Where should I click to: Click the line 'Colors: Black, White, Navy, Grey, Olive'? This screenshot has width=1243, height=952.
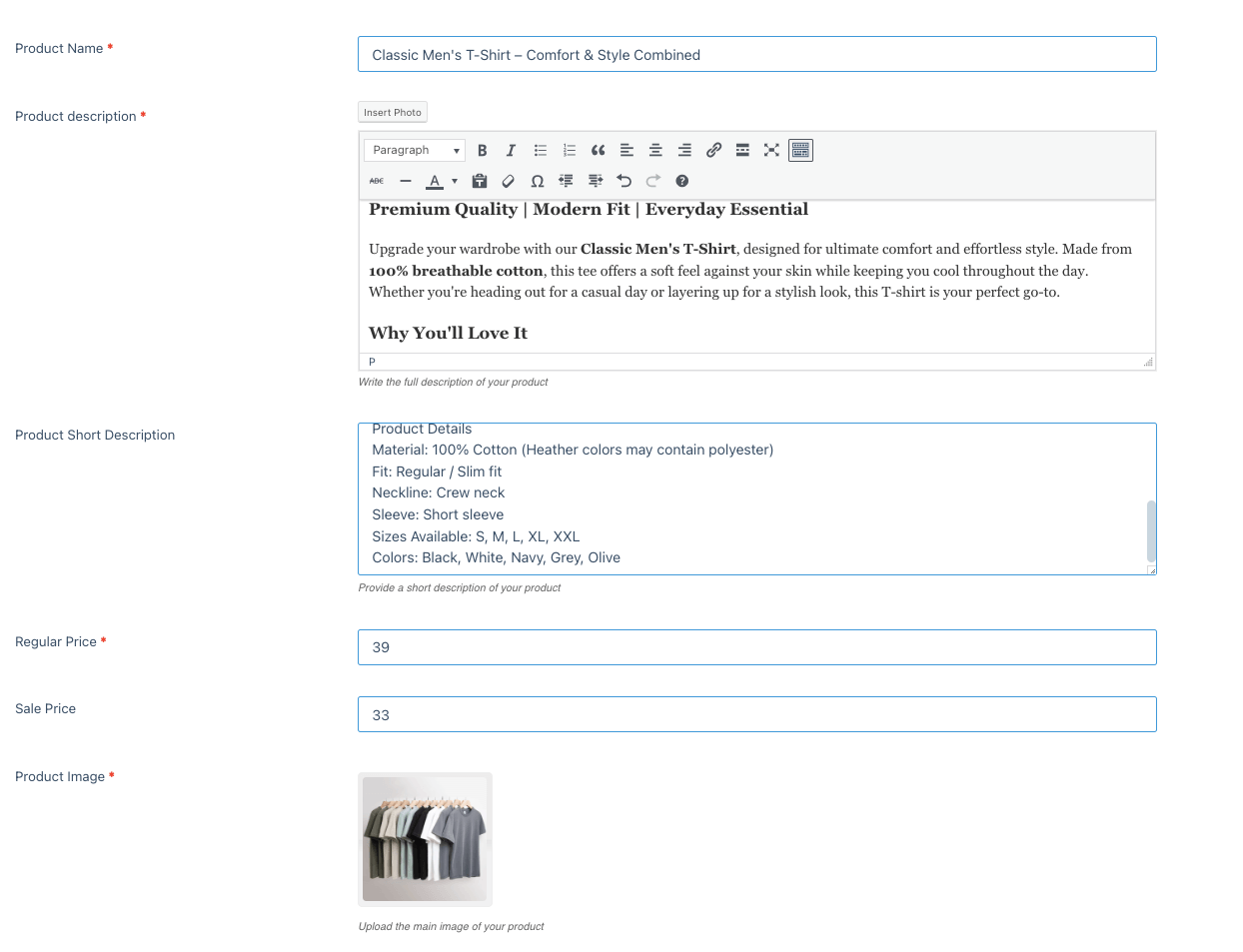click(x=496, y=557)
